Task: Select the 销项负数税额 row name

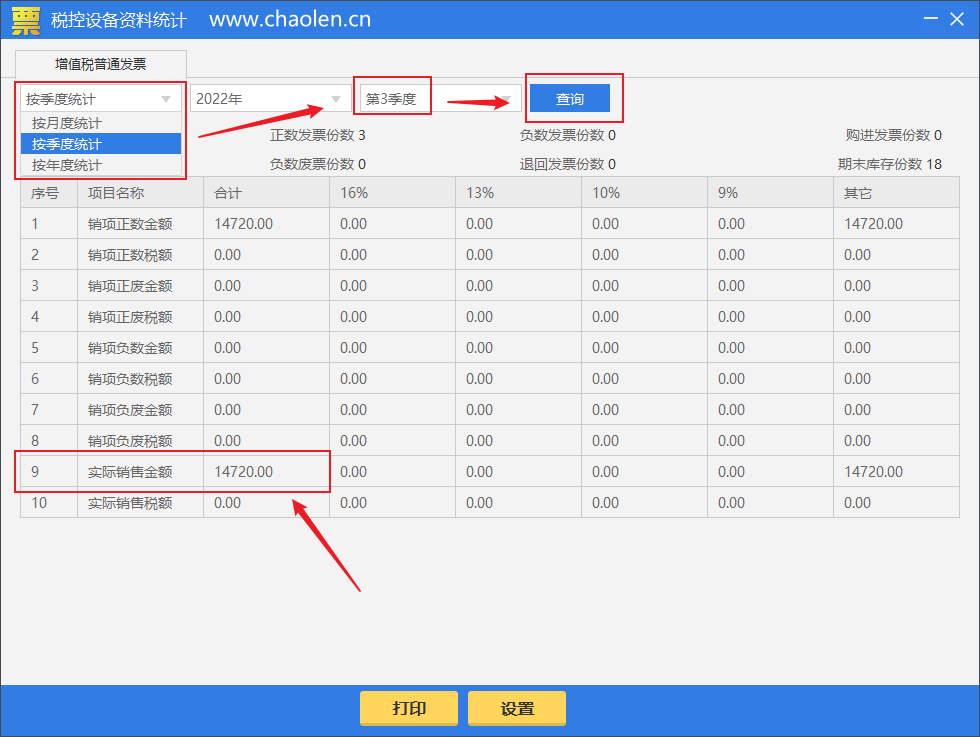Action: [x=130, y=379]
